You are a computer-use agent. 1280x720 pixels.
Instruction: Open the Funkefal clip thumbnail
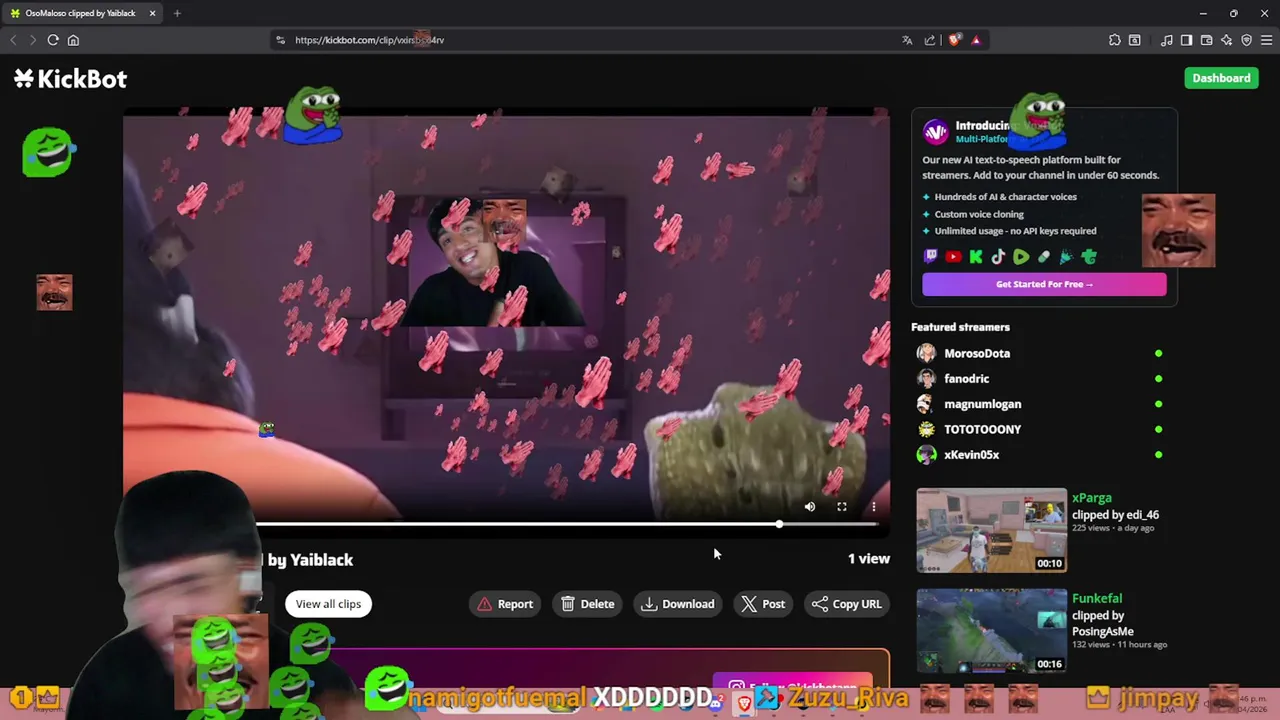[991, 630]
